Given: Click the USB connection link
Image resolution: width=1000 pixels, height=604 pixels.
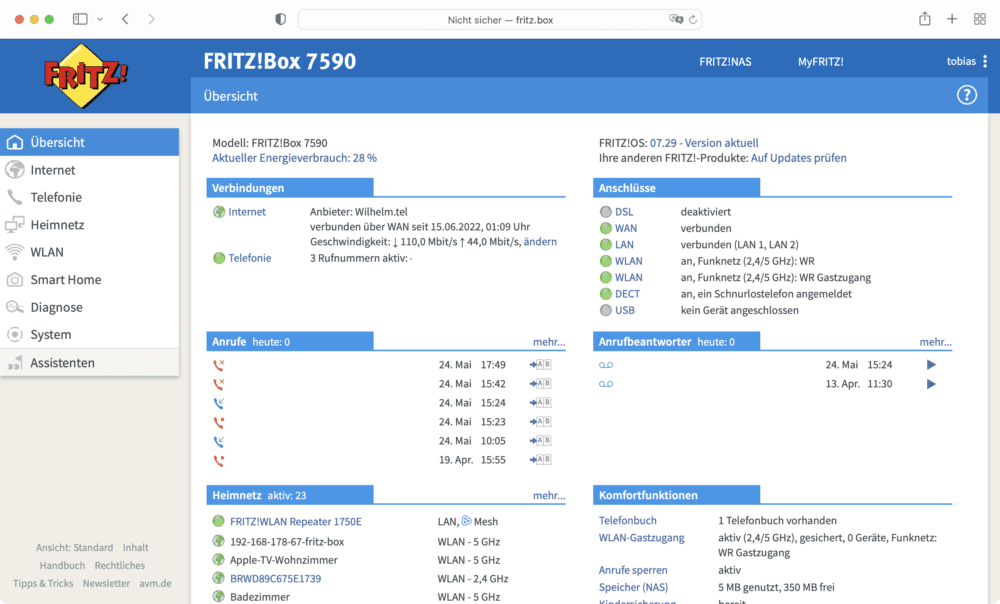Looking at the screenshot, I should click(624, 311).
